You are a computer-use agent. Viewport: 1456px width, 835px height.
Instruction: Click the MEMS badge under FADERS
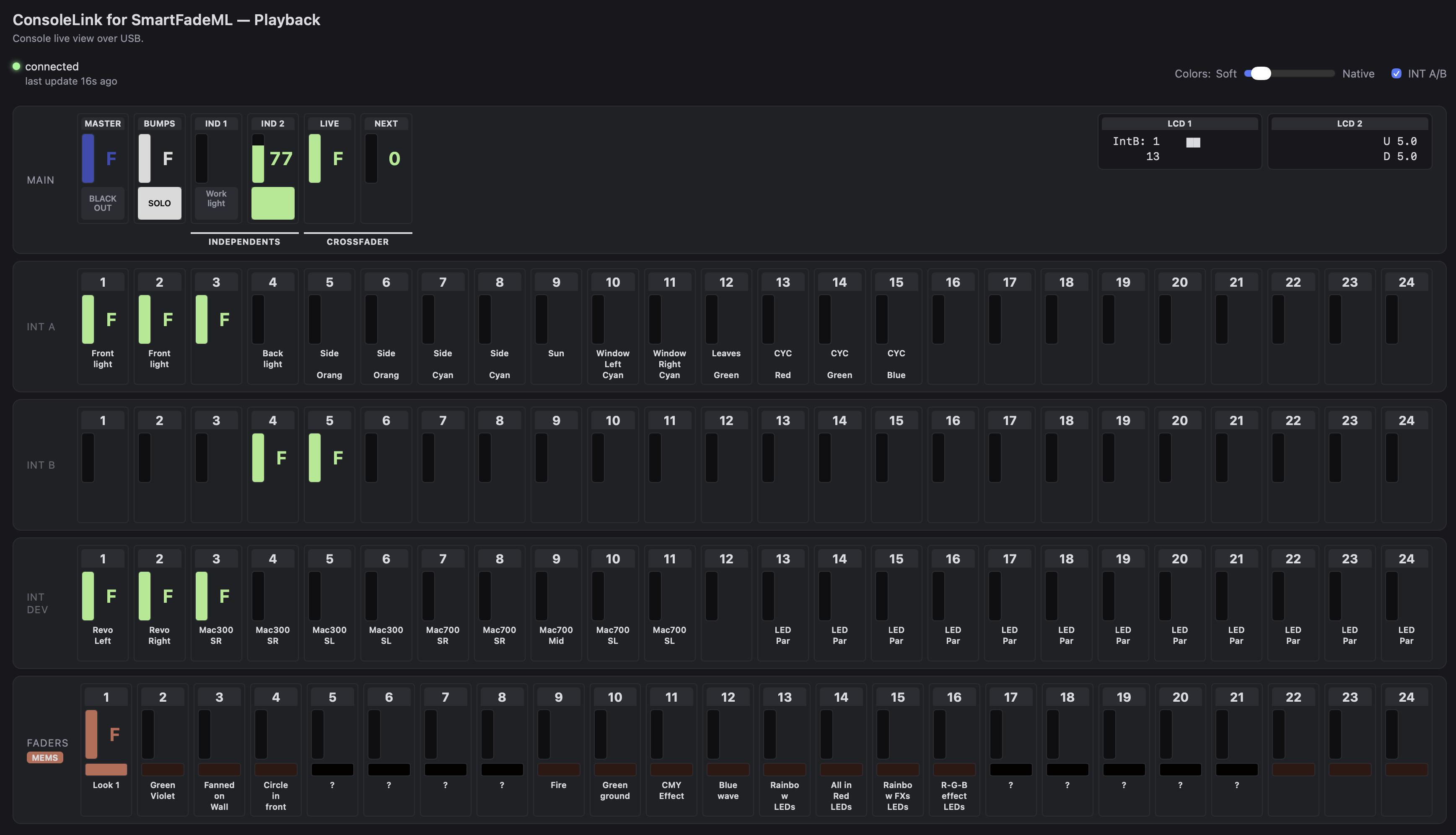[45, 757]
